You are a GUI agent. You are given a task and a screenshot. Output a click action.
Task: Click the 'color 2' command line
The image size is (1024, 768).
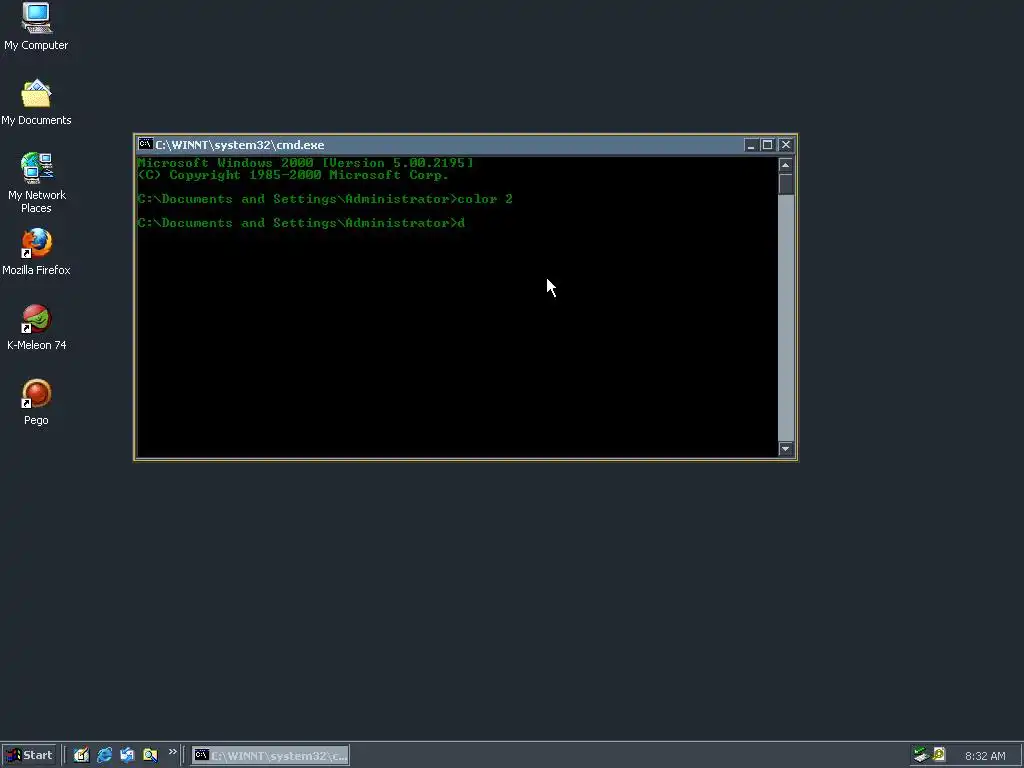click(x=325, y=199)
